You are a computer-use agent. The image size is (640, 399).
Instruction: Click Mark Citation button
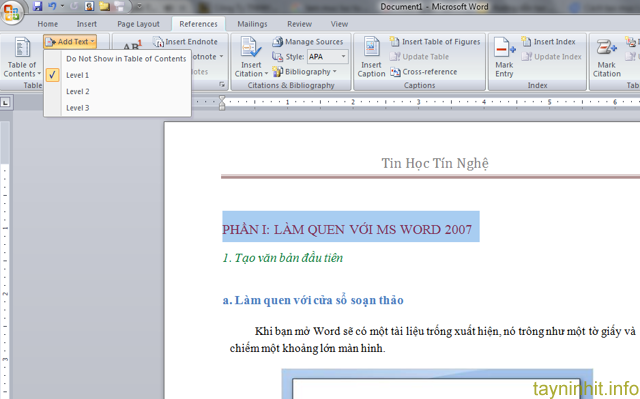coord(607,57)
